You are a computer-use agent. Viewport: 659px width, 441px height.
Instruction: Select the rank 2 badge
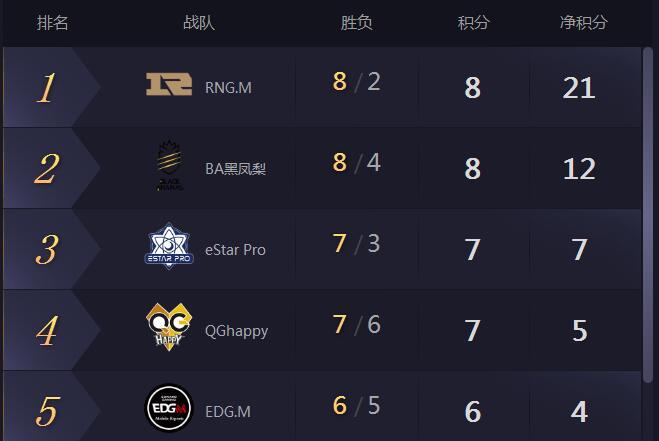pyautogui.click(x=45, y=169)
